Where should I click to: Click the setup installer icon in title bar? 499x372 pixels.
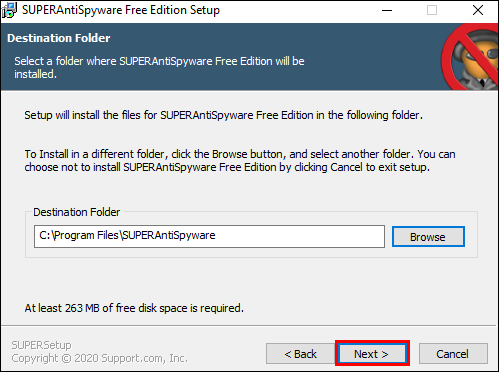(9, 10)
